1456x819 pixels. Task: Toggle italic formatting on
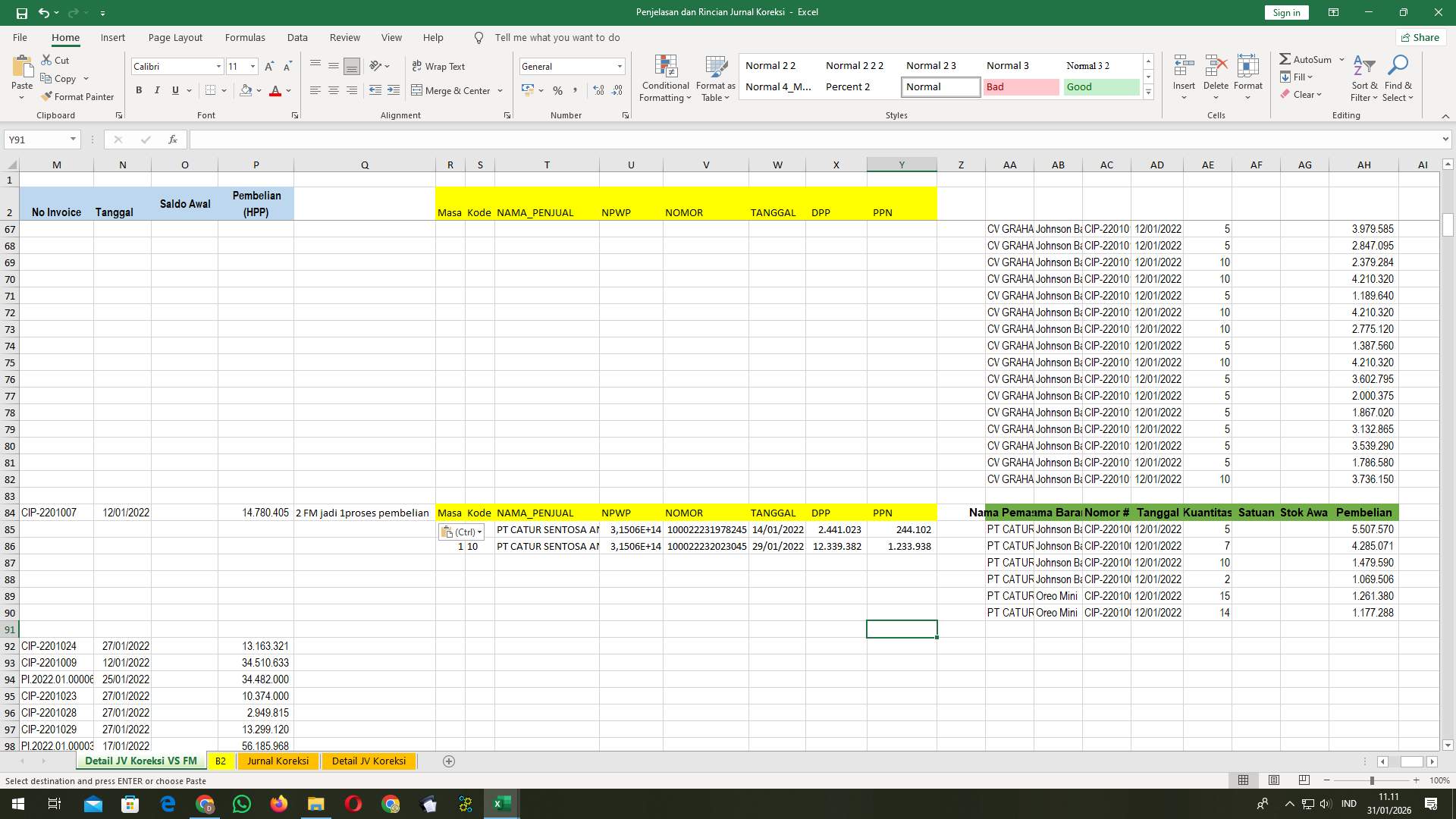point(157,90)
